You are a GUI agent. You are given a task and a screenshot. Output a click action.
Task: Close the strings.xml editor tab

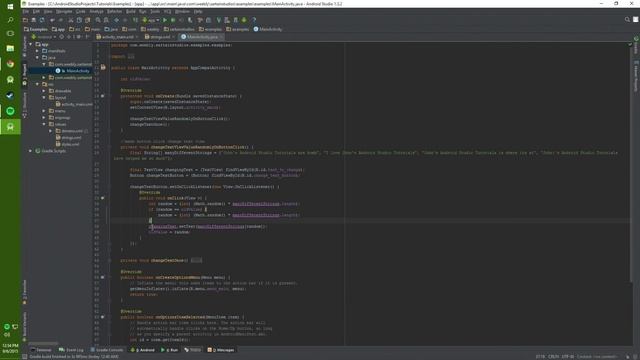(173, 37)
